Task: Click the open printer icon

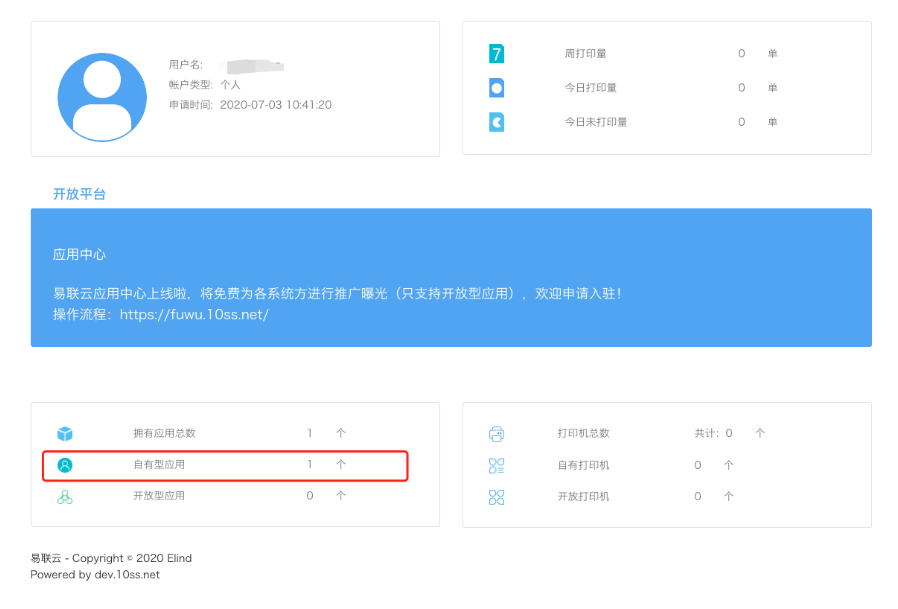Action: point(496,497)
